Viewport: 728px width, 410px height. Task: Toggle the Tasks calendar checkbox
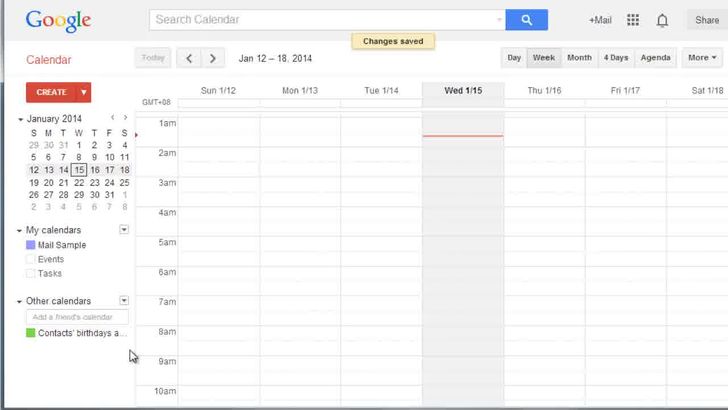point(31,273)
